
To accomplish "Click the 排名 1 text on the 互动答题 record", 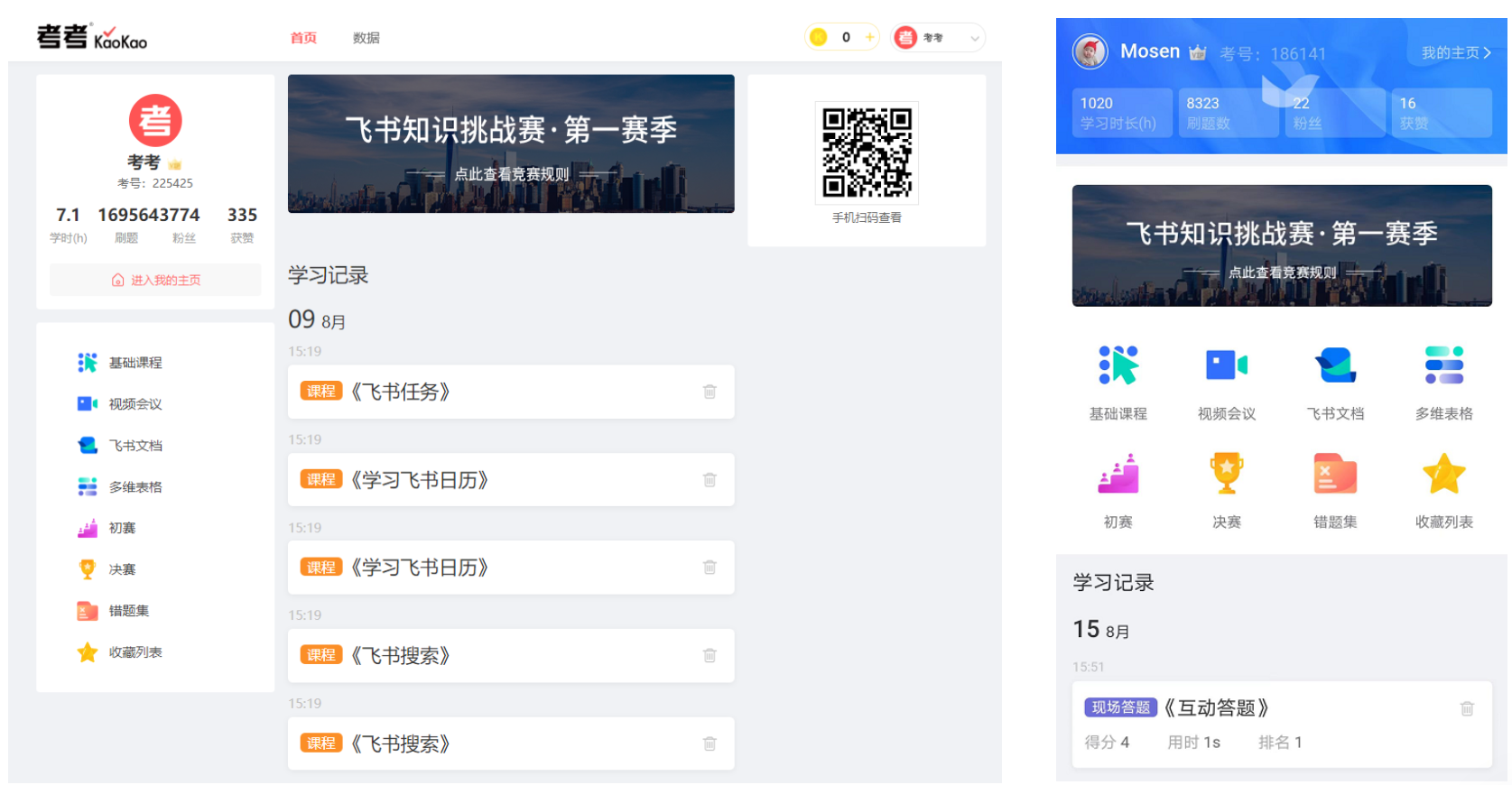I will (1280, 743).
